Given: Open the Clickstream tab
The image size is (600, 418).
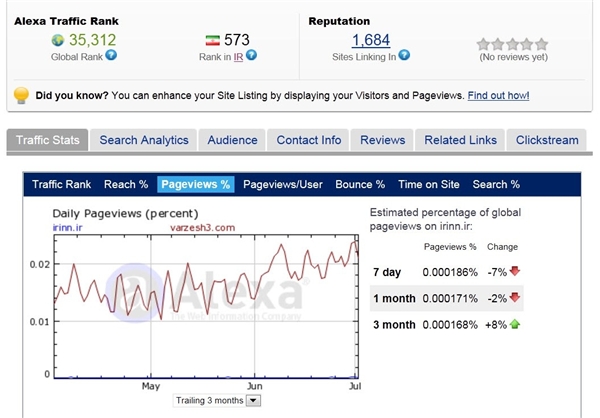Looking at the screenshot, I should 547,140.
